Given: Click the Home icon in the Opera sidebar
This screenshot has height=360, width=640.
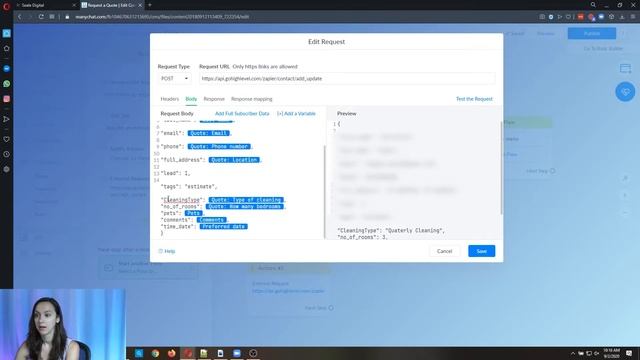Looking at the screenshot, I should (x=7, y=48).
